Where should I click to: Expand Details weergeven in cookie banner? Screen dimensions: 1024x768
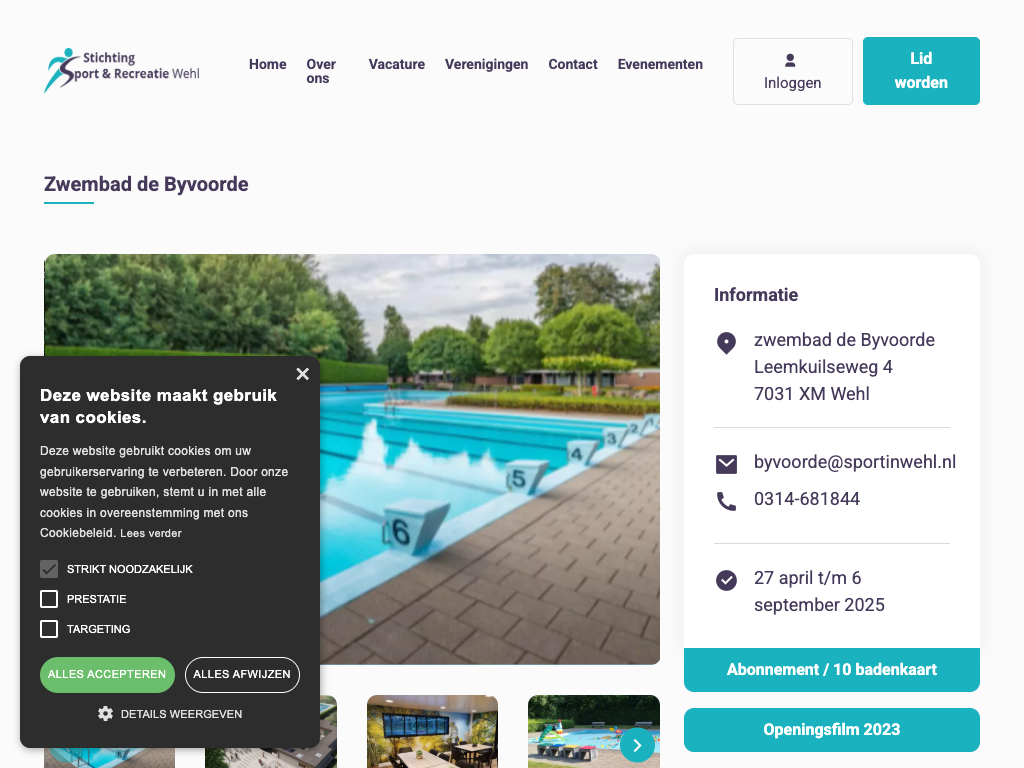click(x=181, y=714)
